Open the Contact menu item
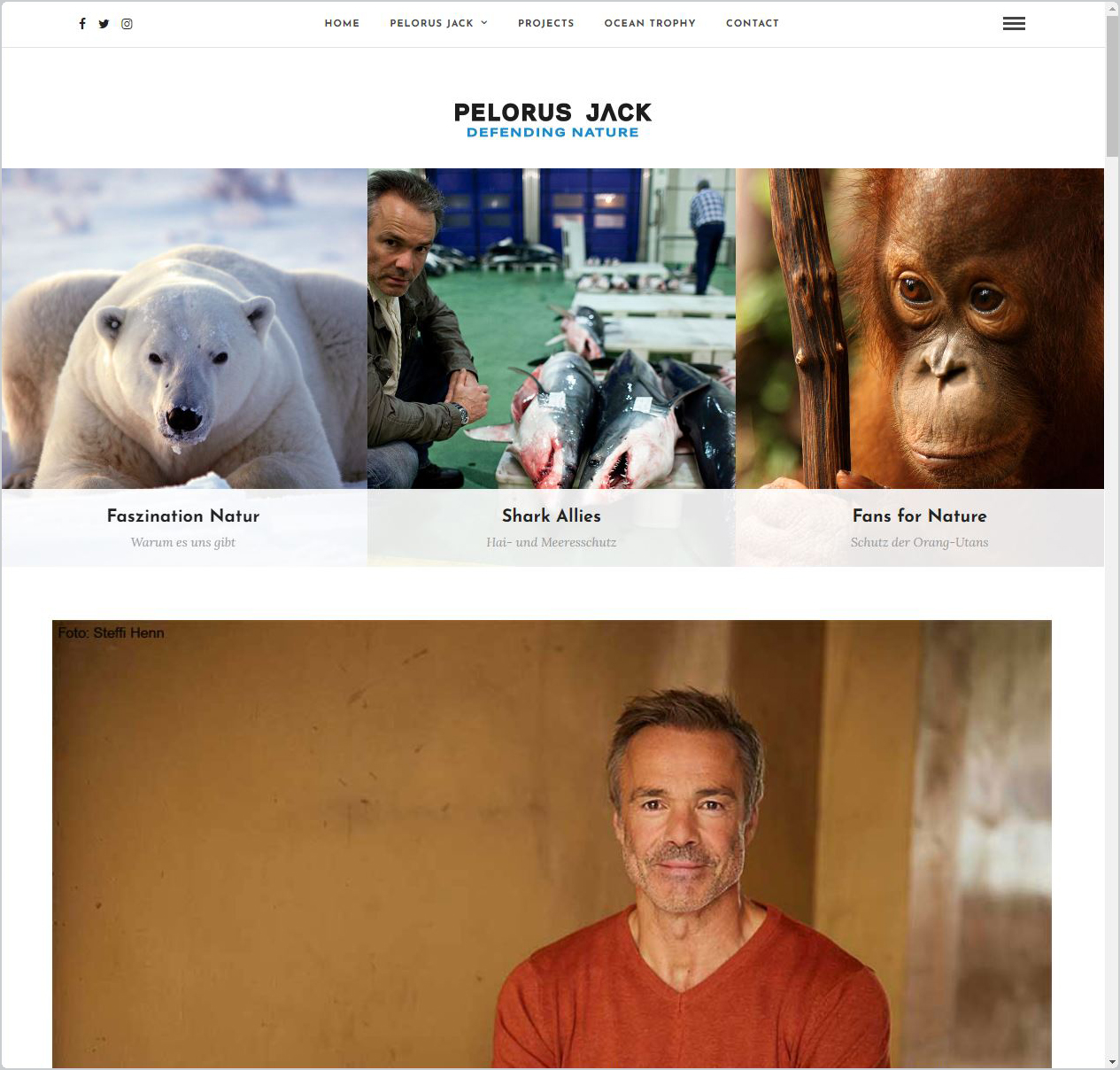Screen dimensions: 1120x1070 tap(753, 23)
